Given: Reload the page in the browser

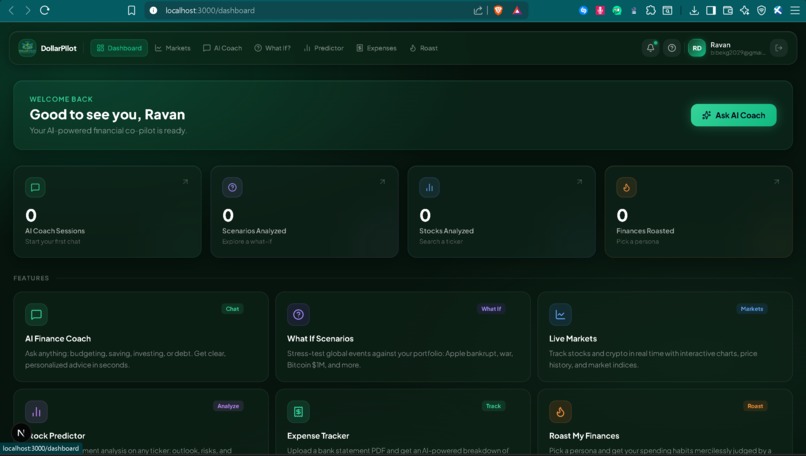Looking at the screenshot, I should pos(45,10).
